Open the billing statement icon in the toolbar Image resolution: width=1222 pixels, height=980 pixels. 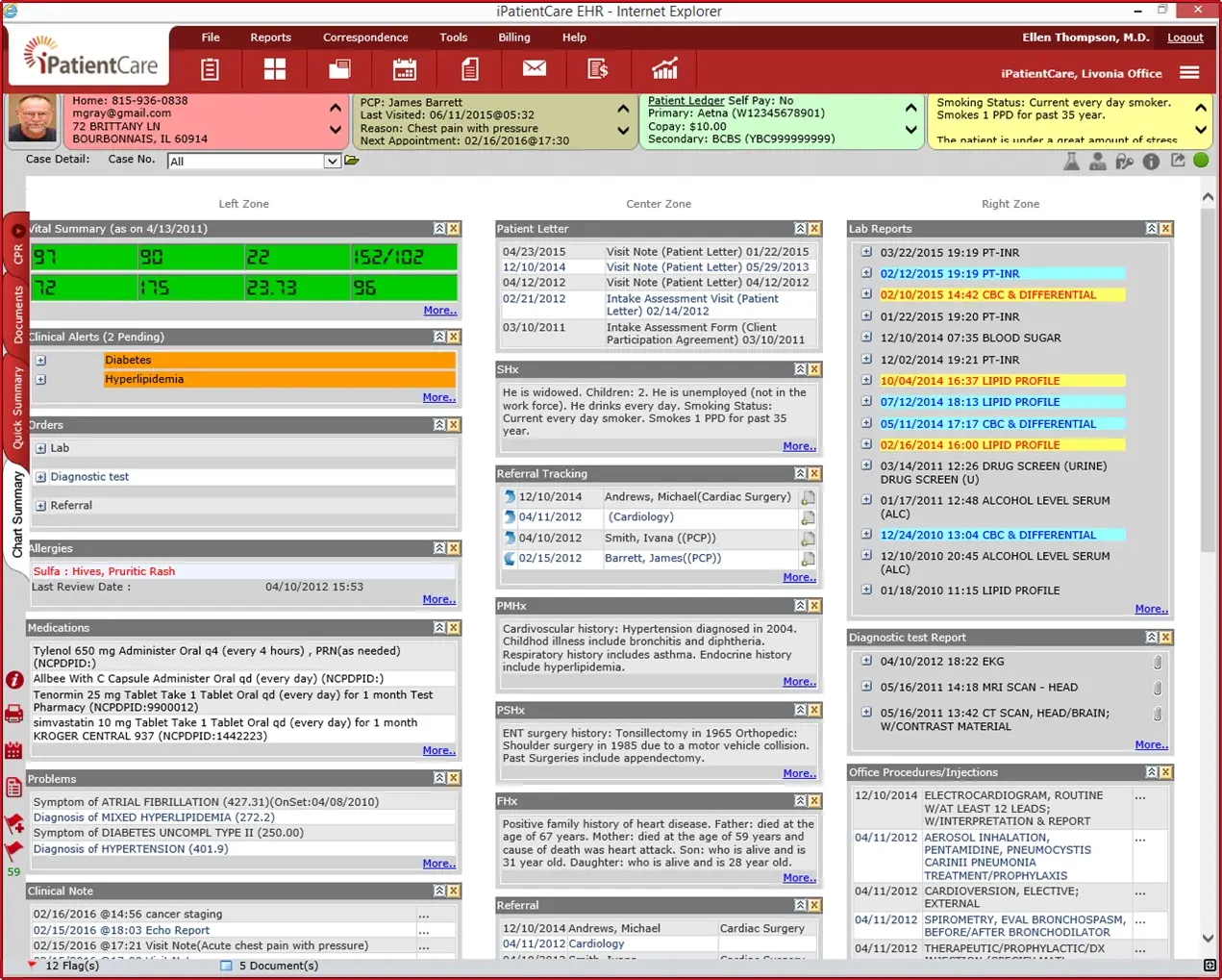pyautogui.click(x=599, y=69)
